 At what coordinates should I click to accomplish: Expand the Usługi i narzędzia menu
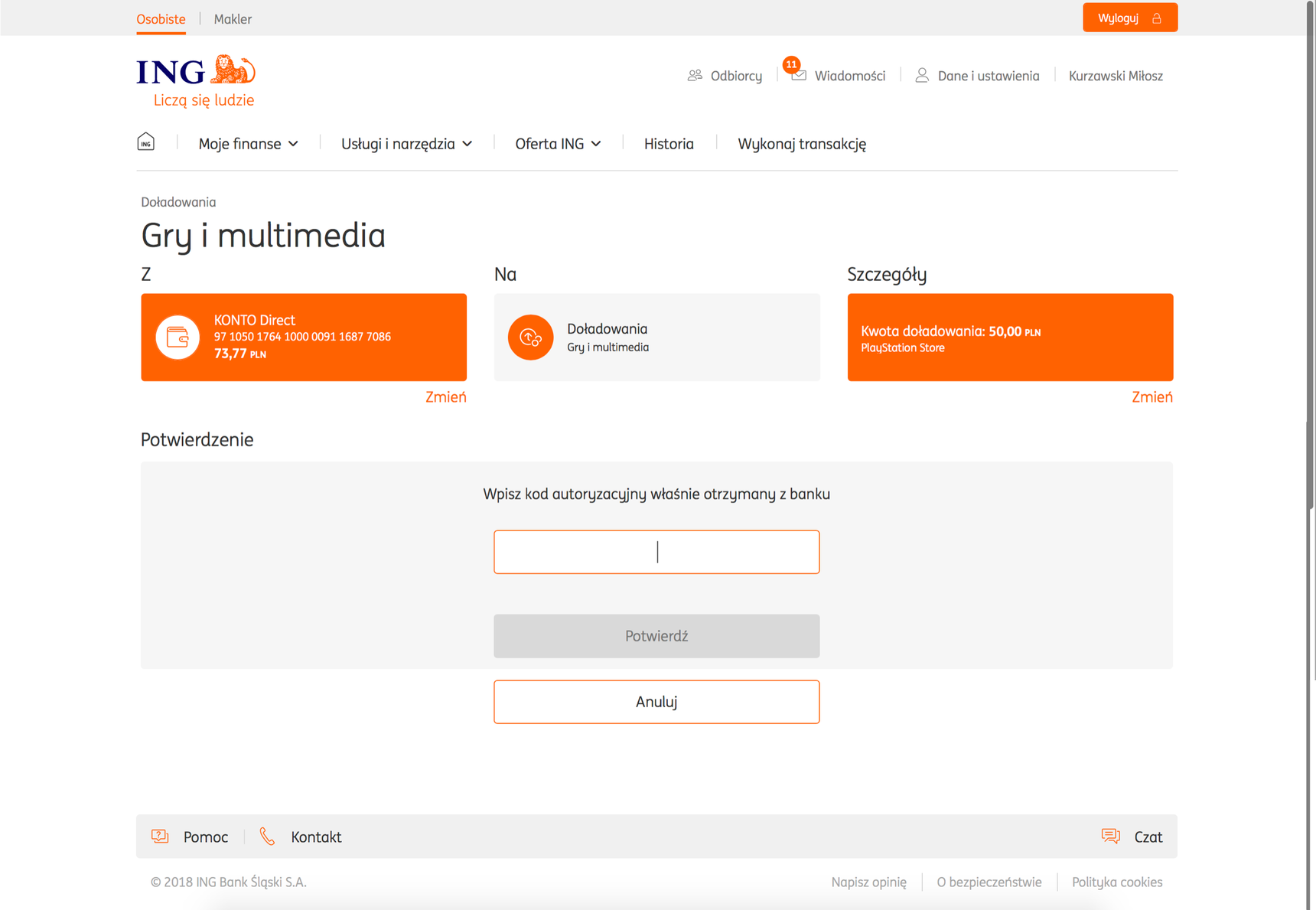click(x=406, y=144)
